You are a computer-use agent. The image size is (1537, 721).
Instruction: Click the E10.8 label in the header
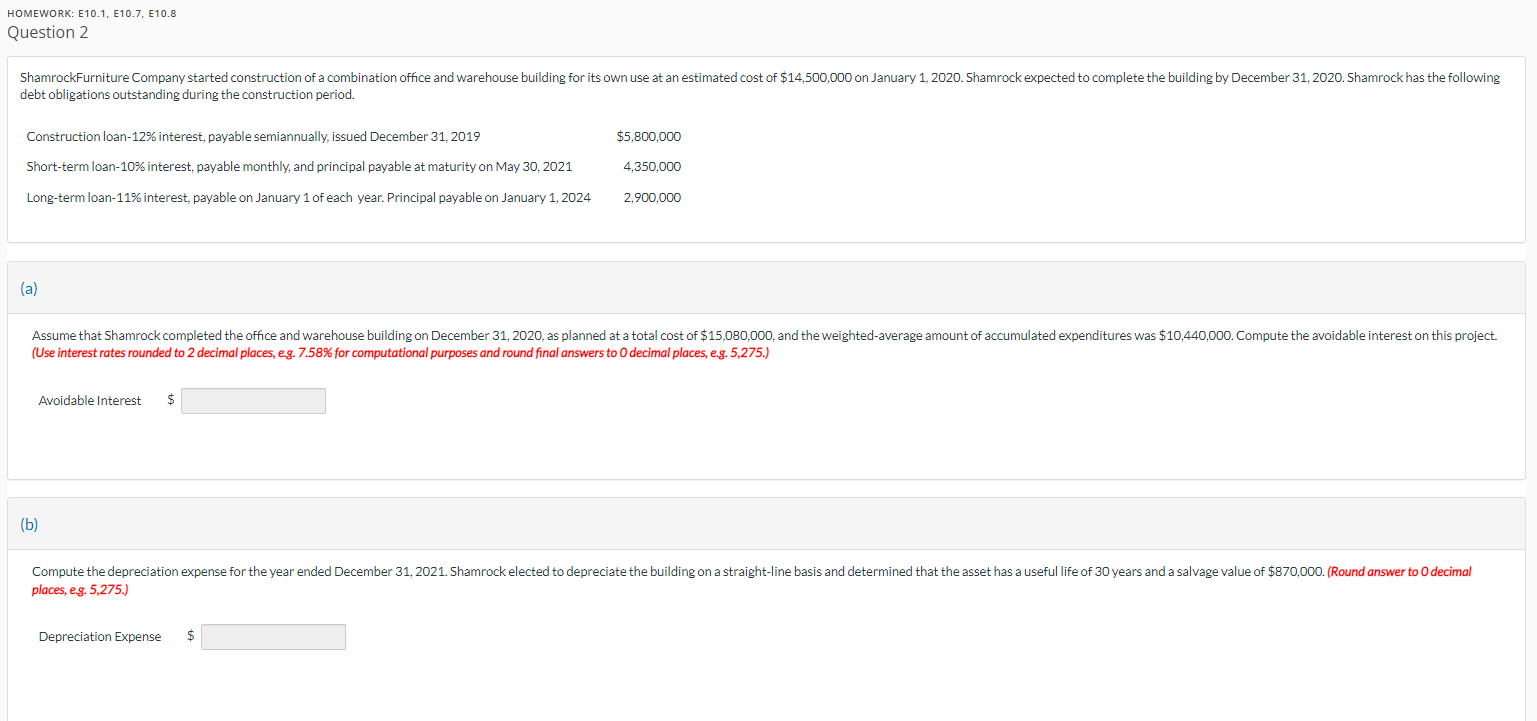[162, 13]
